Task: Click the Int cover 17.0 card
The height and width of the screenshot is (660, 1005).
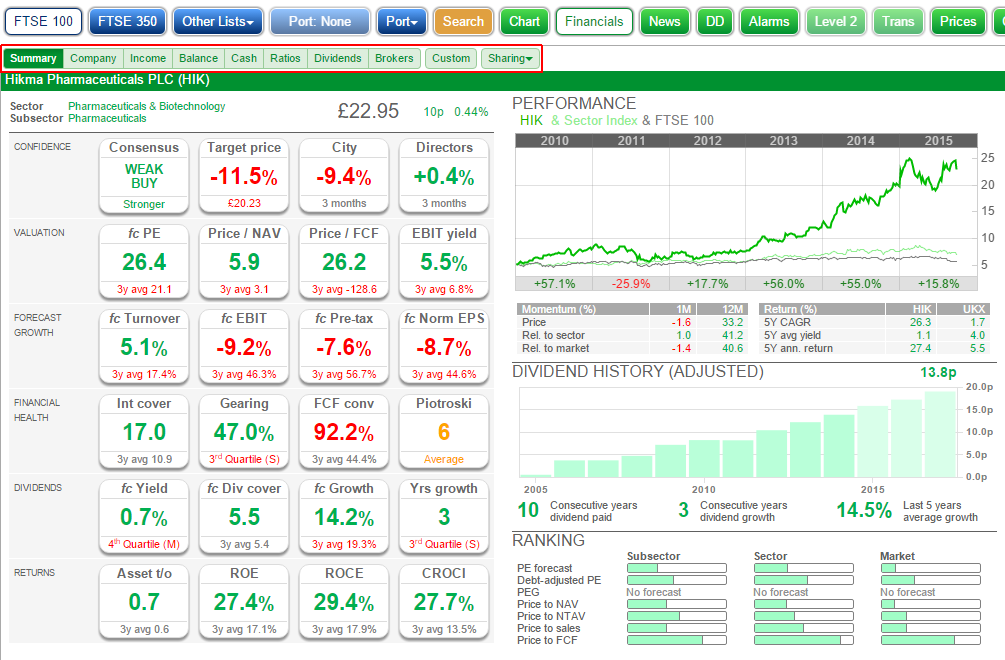Action: pos(144,432)
